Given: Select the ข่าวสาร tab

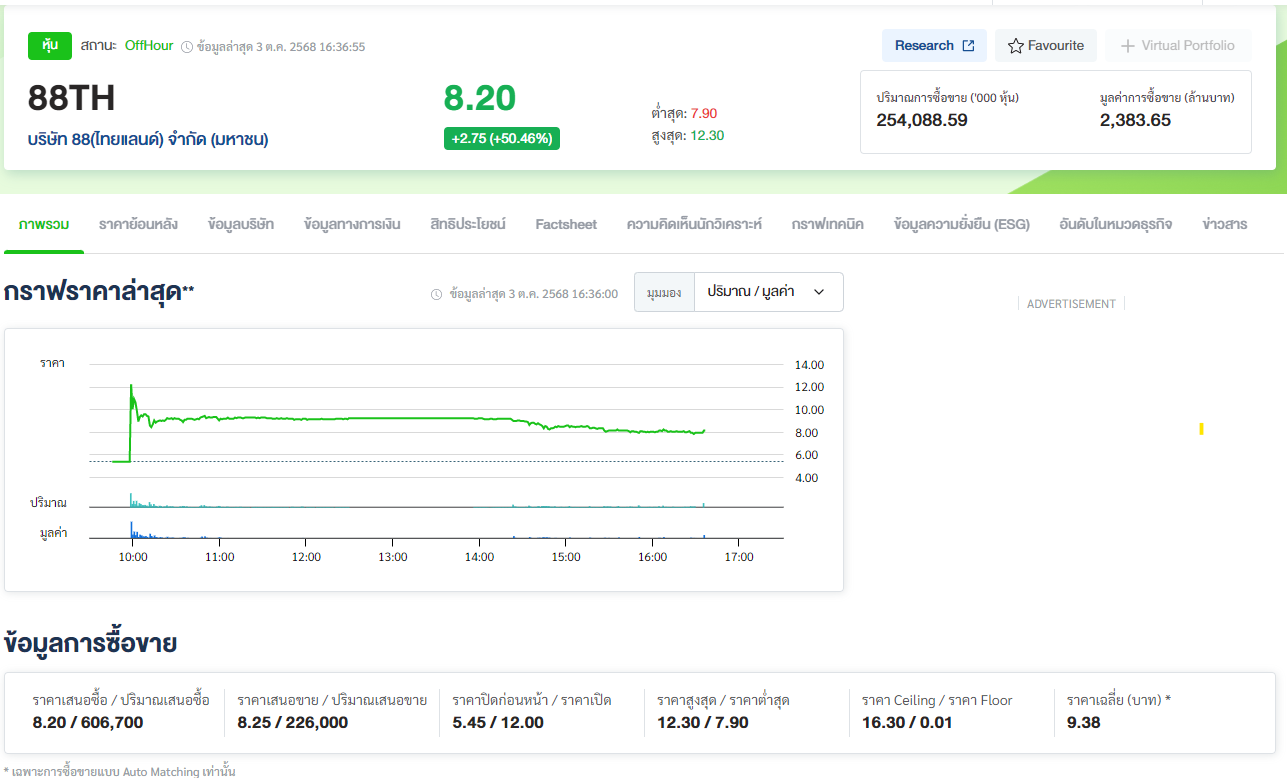Looking at the screenshot, I should point(1224,224).
